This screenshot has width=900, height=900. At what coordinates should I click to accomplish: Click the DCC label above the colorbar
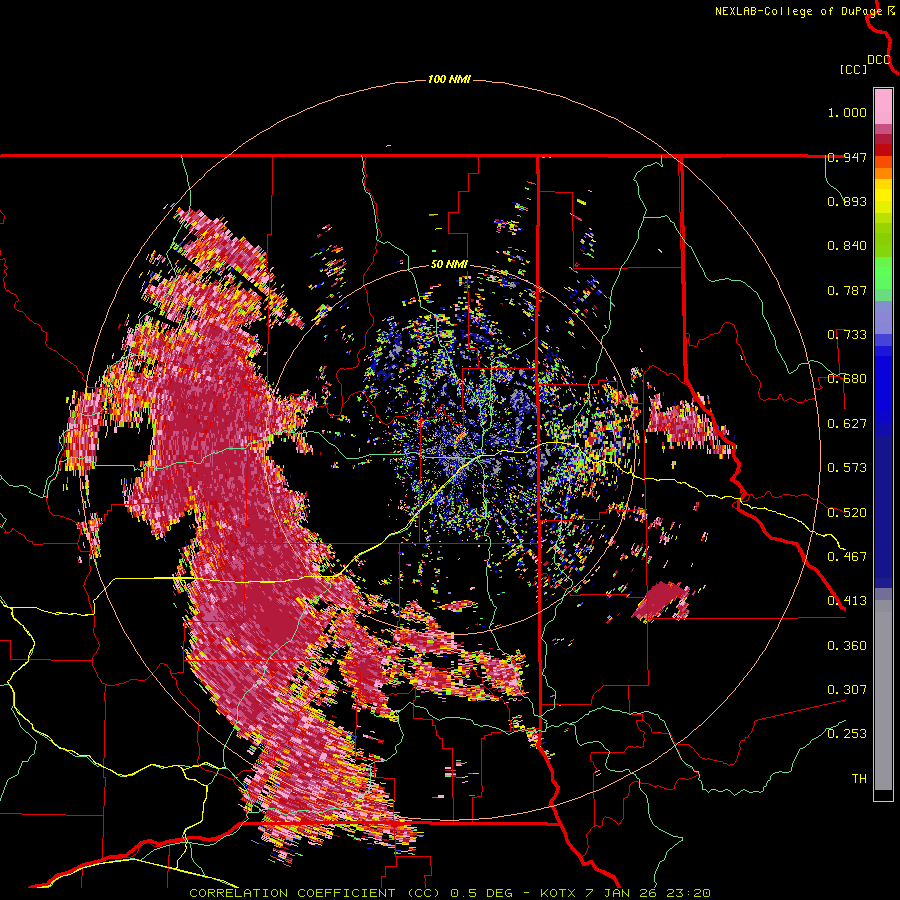click(879, 60)
